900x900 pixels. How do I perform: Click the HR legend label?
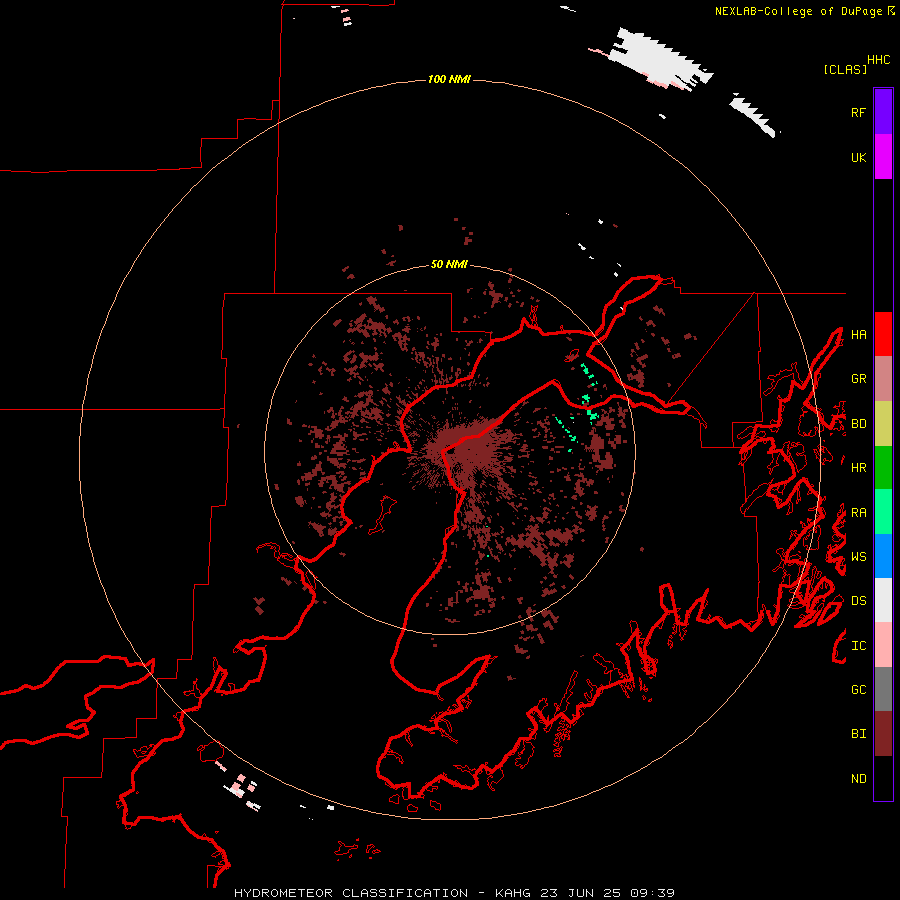click(858, 468)
